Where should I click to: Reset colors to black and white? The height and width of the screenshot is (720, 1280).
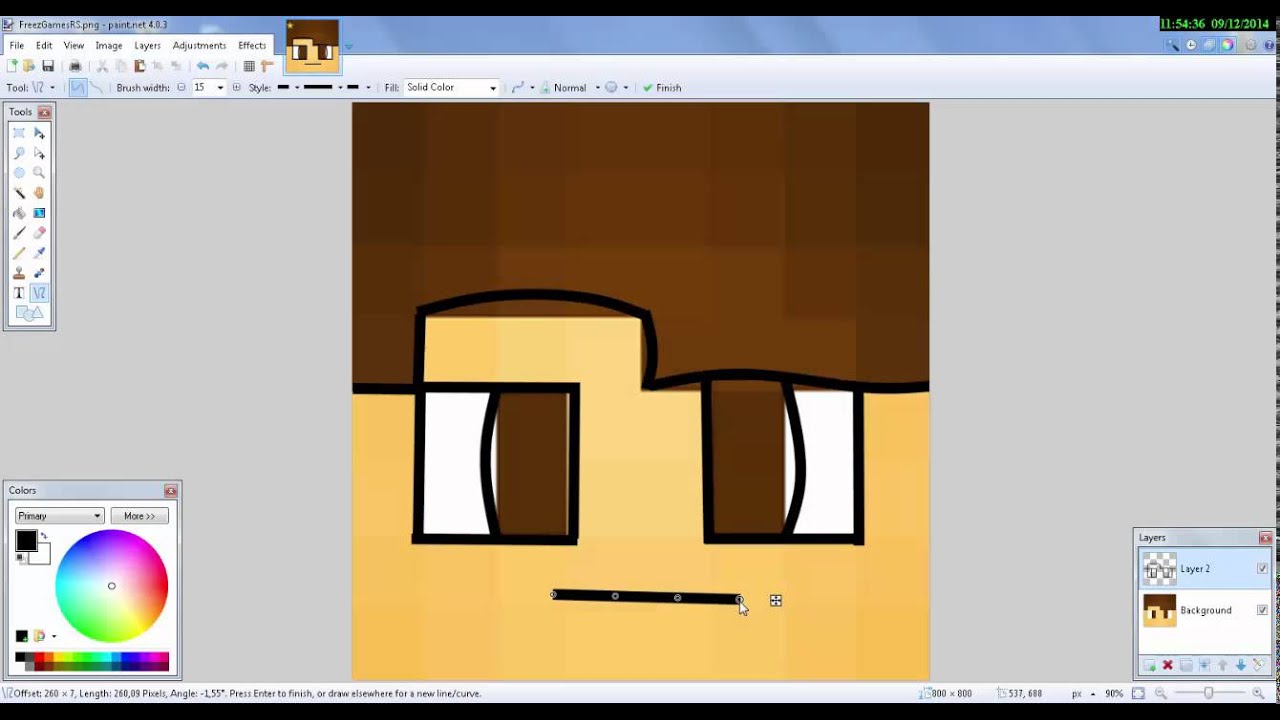20,558
